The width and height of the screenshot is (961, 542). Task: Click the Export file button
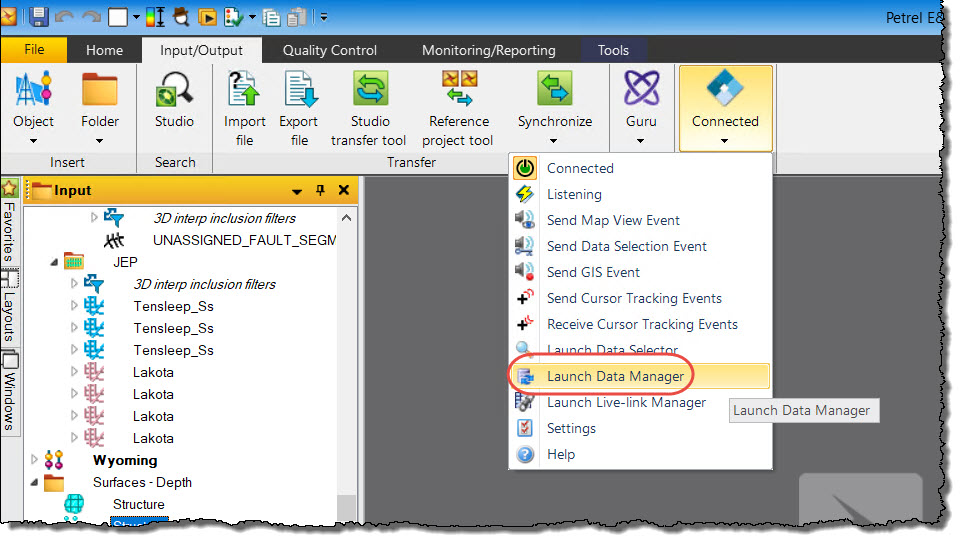tap(299, 109)
